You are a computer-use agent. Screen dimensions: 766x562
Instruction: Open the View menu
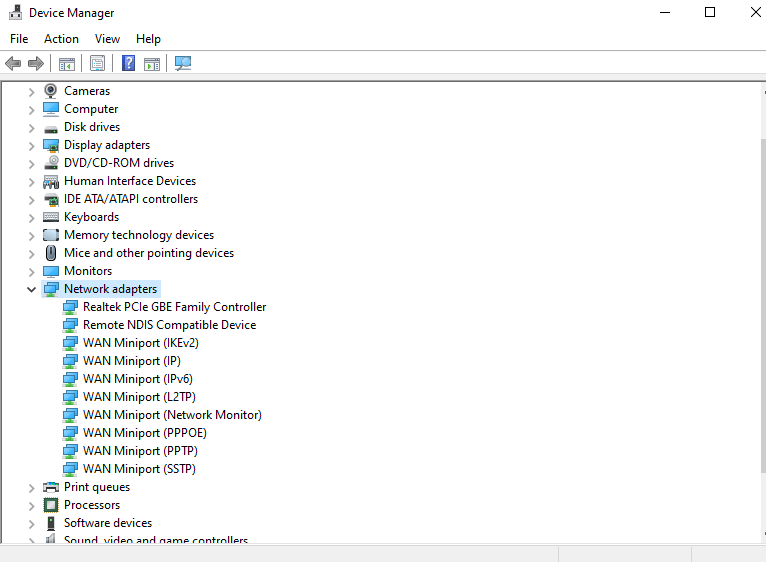tap(107, 39)
